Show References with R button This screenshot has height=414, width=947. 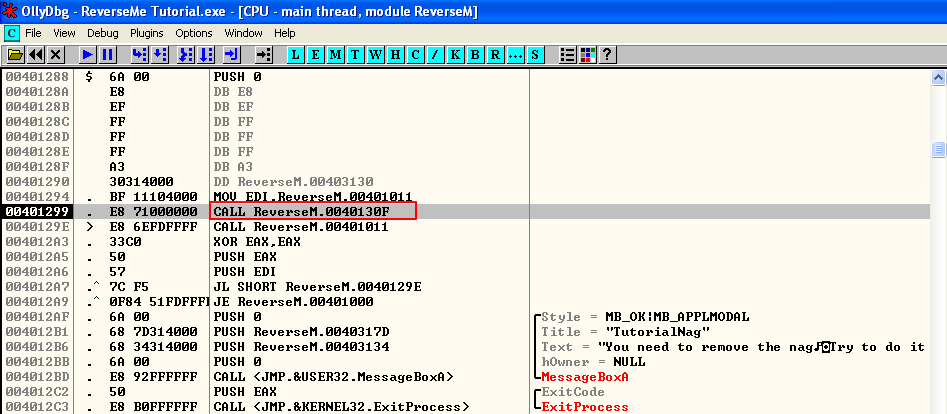[x=495, y=55]
